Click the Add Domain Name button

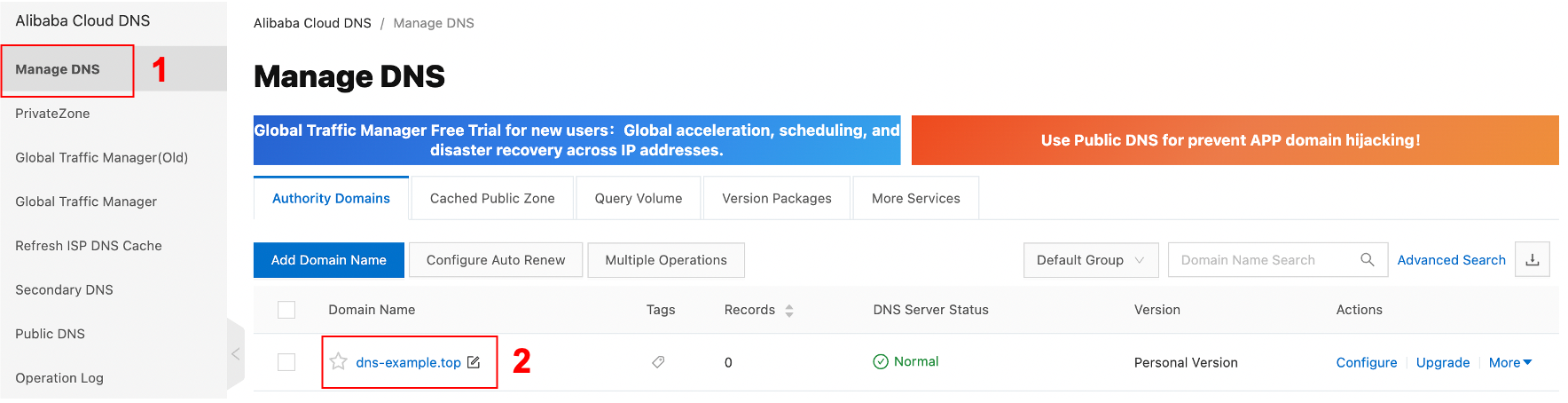[x=329, y=260]
